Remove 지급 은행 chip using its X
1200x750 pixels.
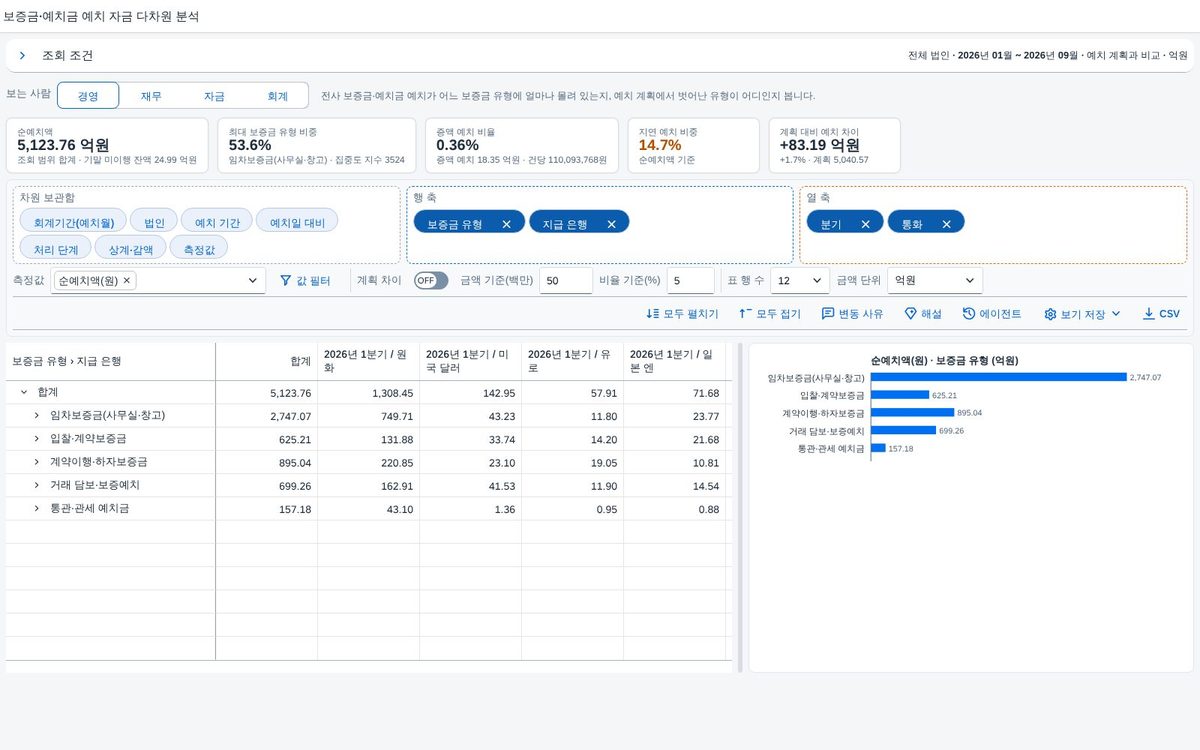(x=611, y=224)
